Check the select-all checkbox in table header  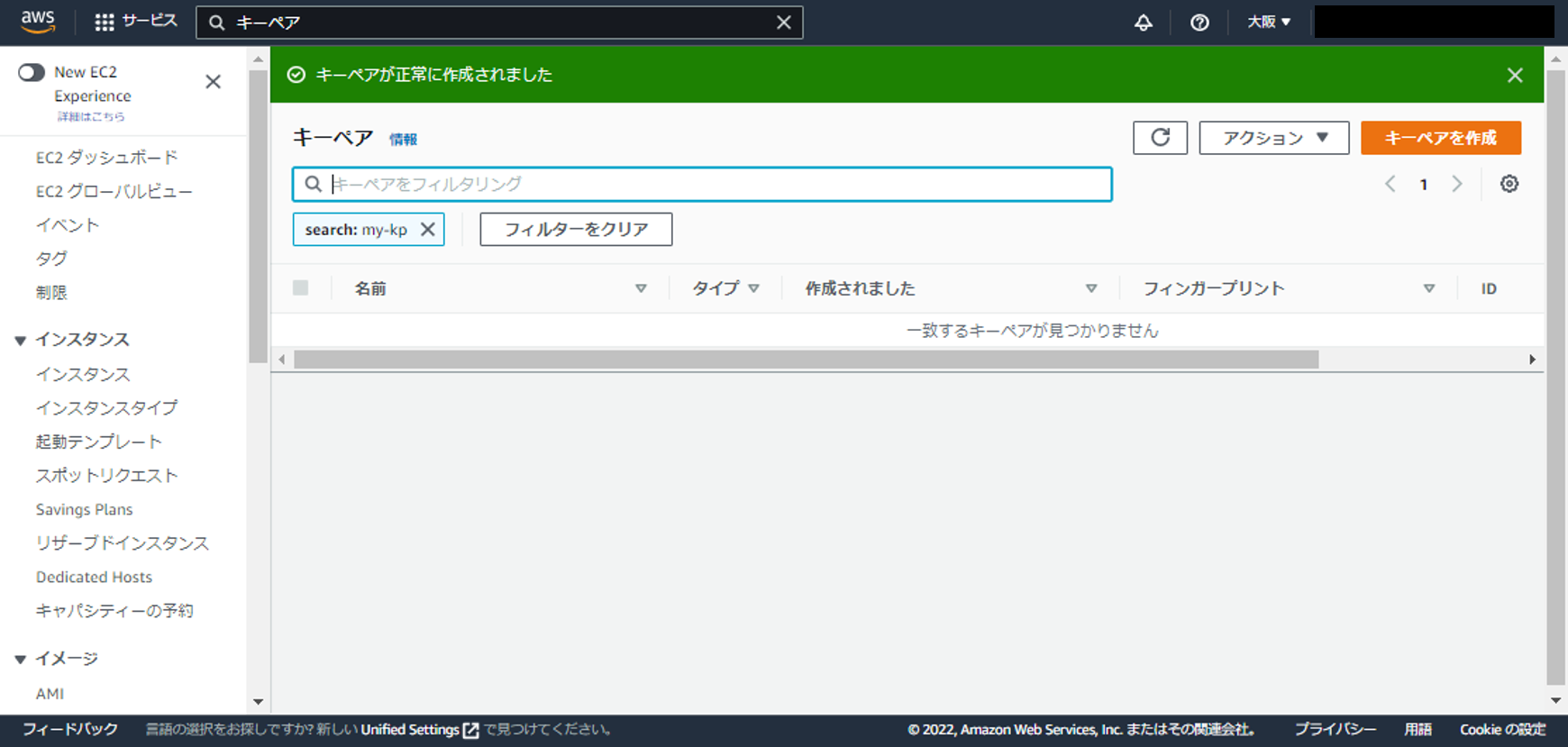[301, 288]
